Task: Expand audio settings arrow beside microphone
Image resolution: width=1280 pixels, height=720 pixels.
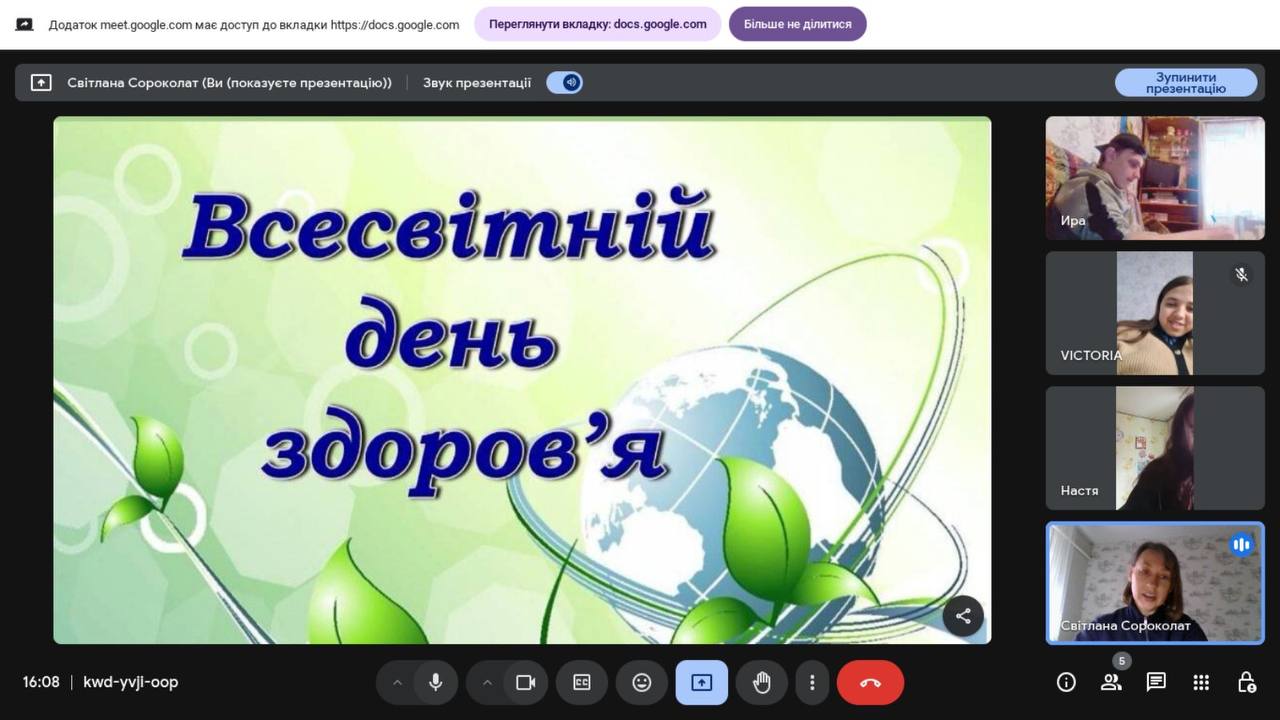Action: [x=397, y=682]
